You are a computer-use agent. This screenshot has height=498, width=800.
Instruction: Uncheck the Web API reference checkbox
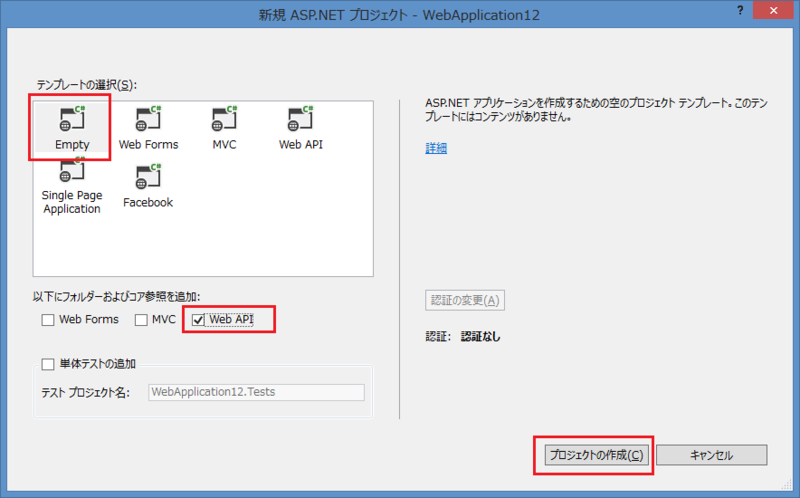198,320
